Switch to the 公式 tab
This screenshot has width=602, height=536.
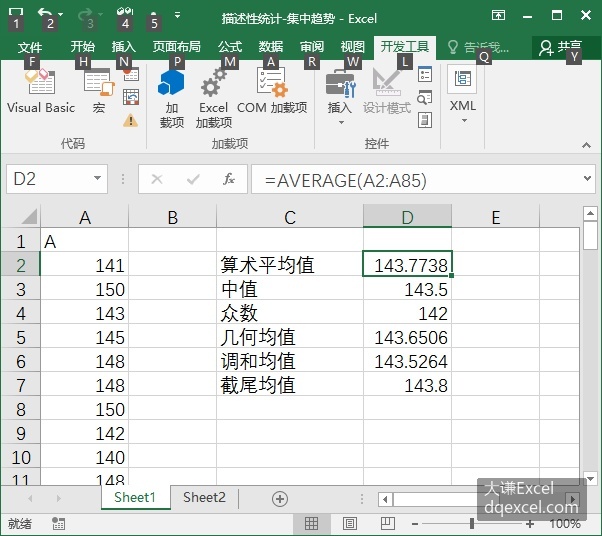[x=230, y=47]
